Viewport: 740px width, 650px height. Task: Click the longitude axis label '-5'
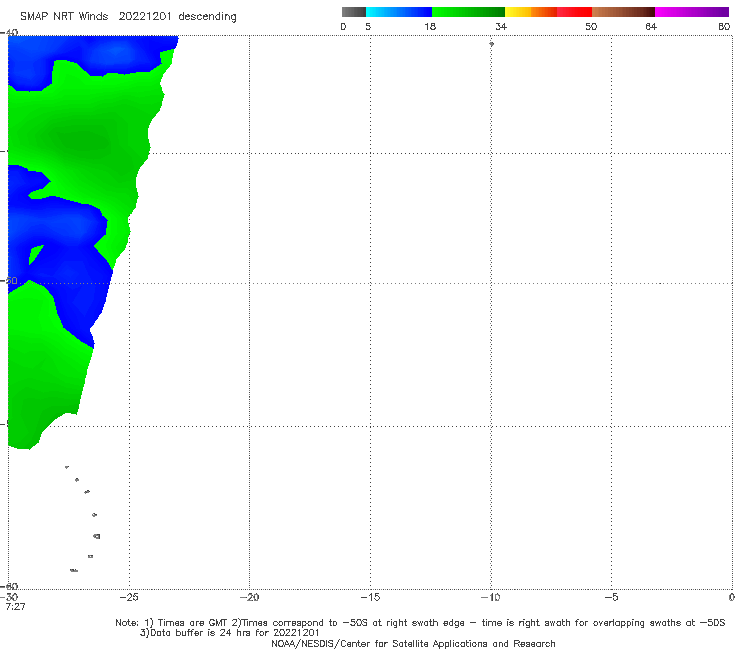pos(611,597)
